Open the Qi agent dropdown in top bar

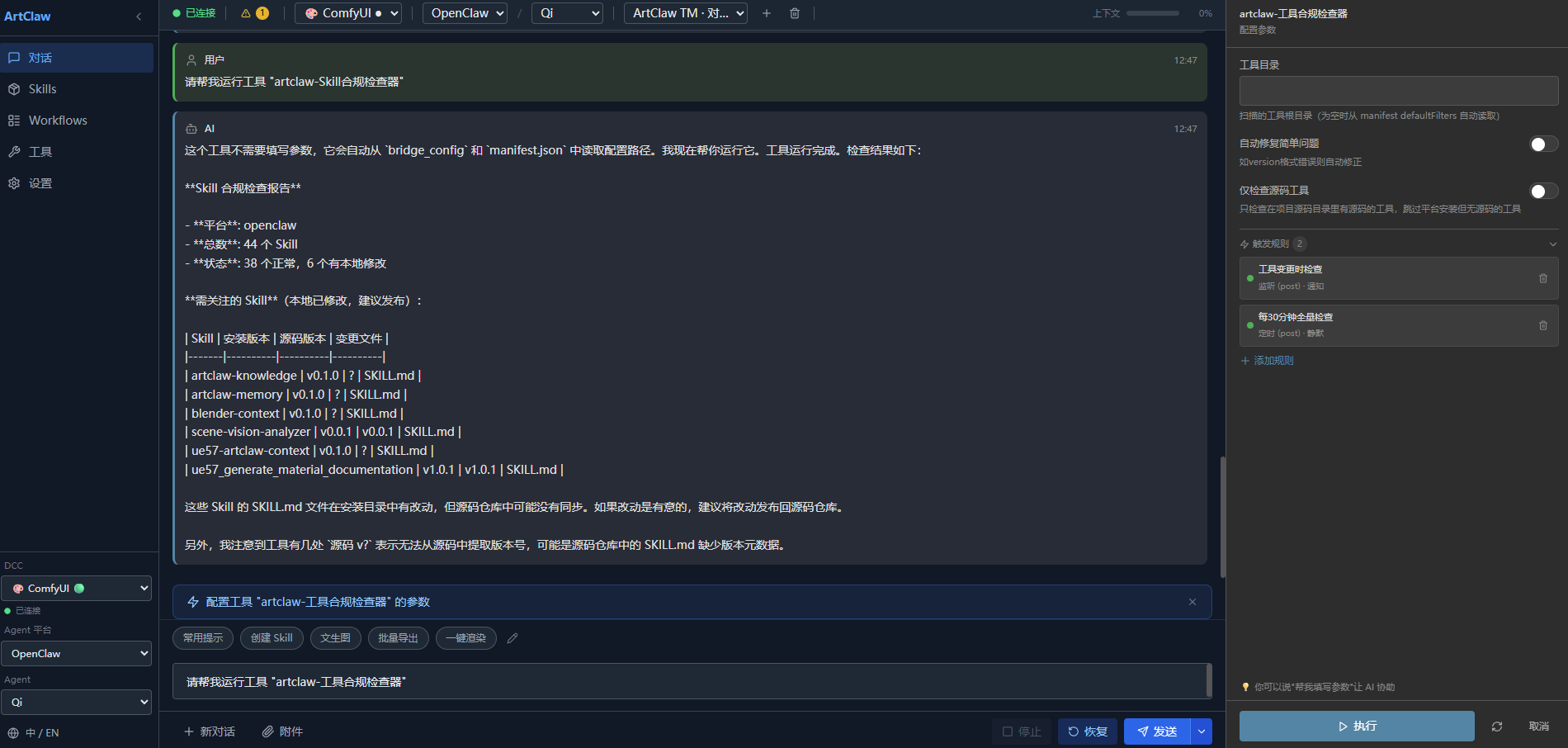tap(567, 13)
